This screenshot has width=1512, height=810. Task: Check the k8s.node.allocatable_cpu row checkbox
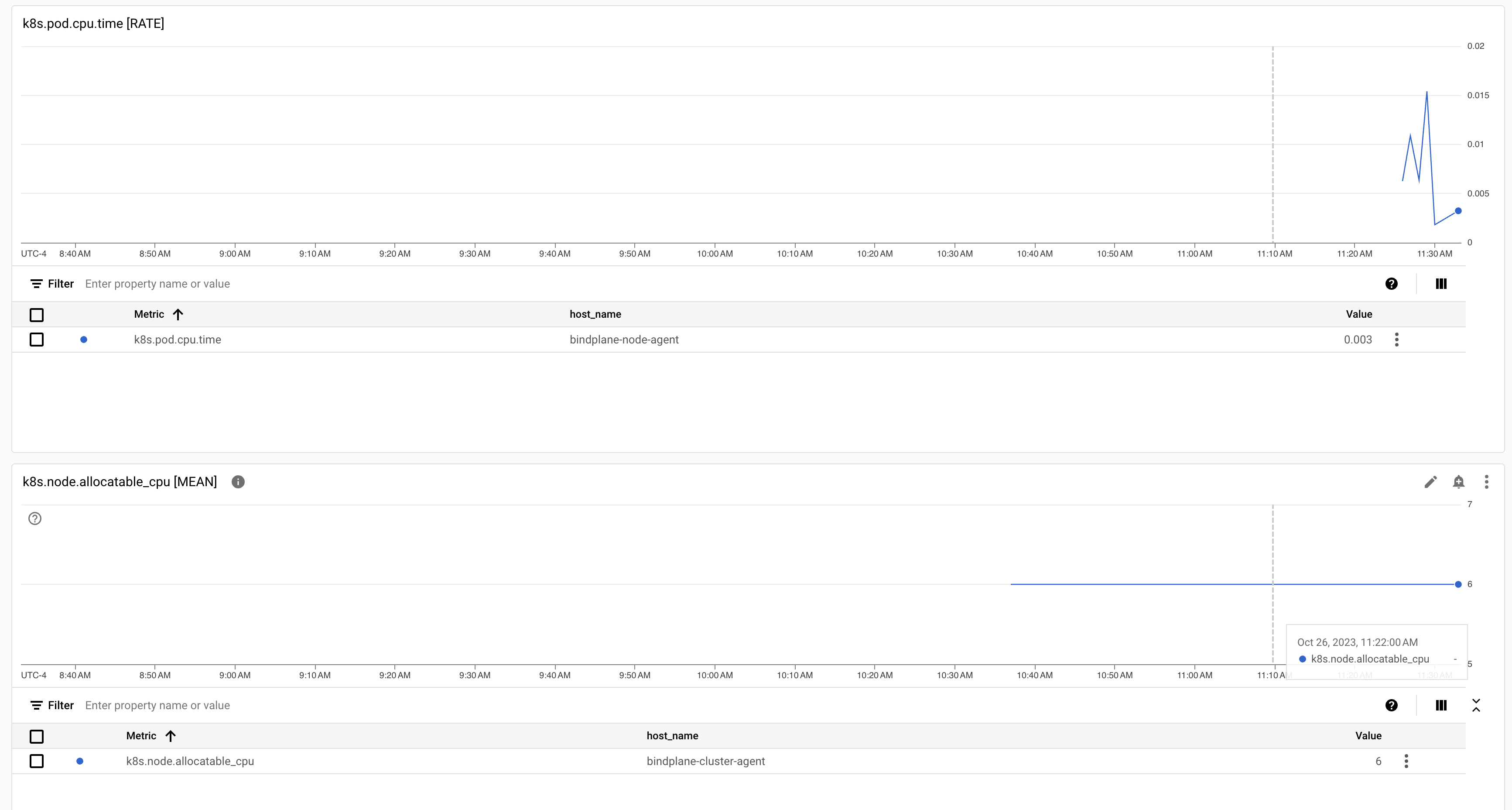(x=36, y=761)
